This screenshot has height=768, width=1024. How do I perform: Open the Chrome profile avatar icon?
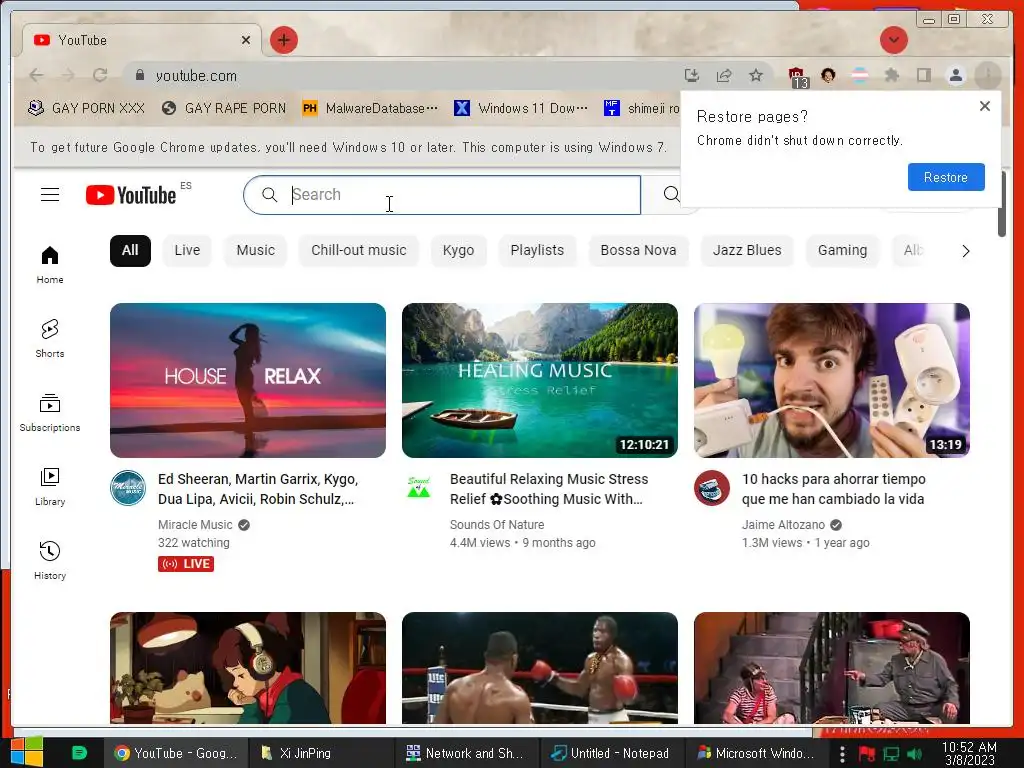point(955,75)
